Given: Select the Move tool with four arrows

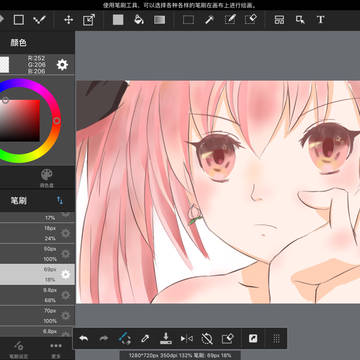Looking at the screenshot, I should coord(69,20).
